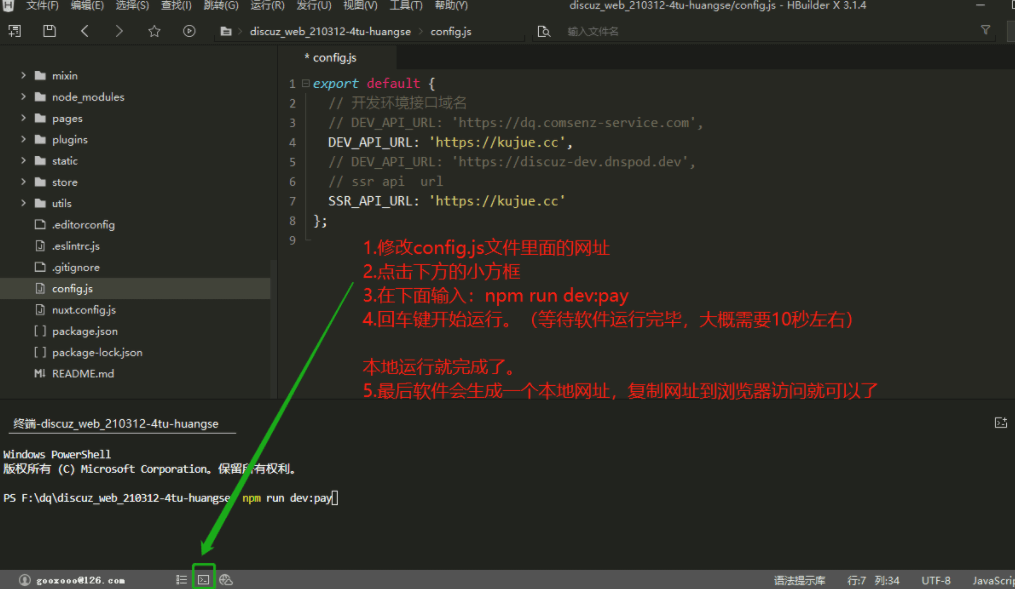
Task: Navigate back using the left arrow
Action: [x=84, y=31]
